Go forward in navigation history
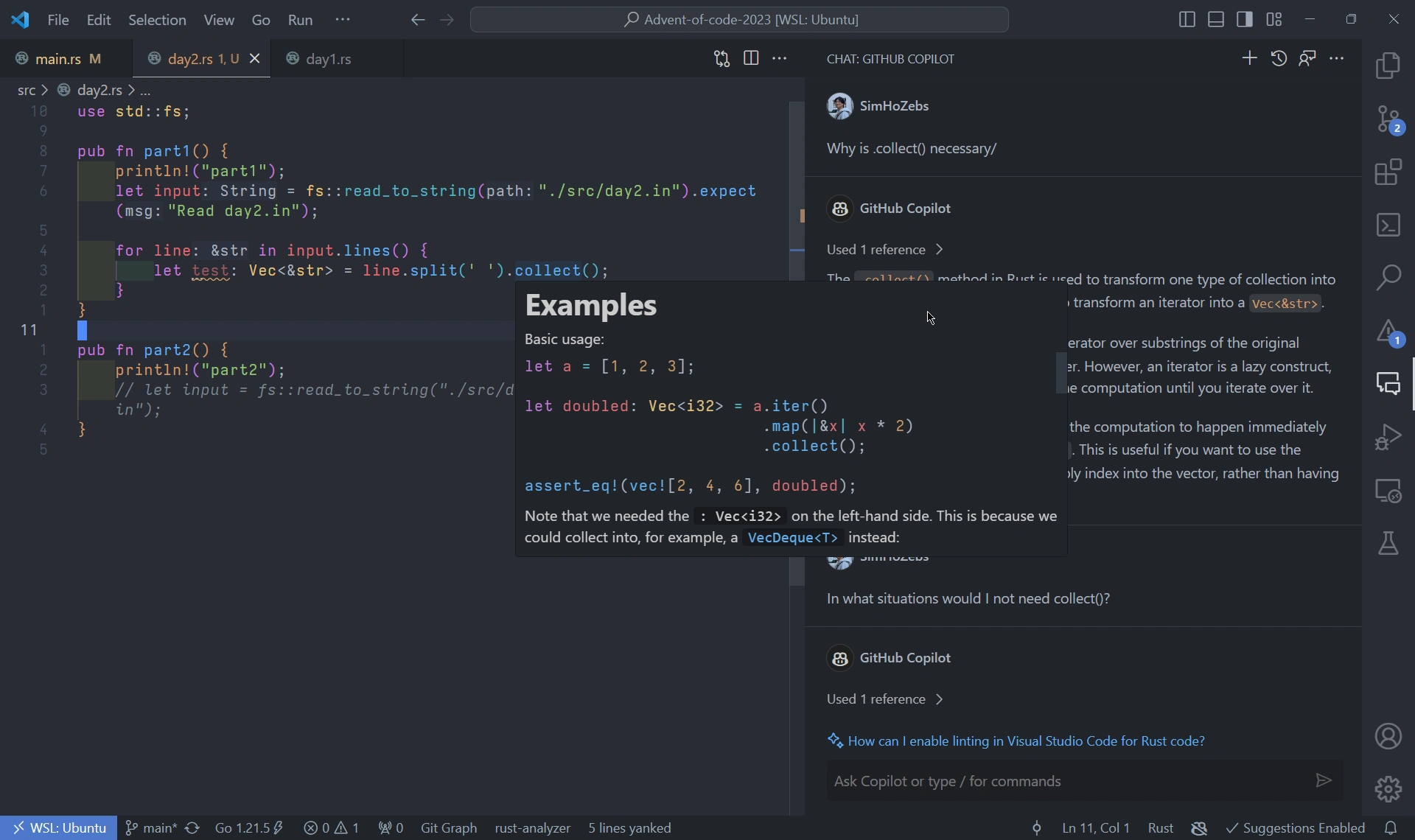The height and width of the screenshot is (840, 1415). (x=447, y=20)
